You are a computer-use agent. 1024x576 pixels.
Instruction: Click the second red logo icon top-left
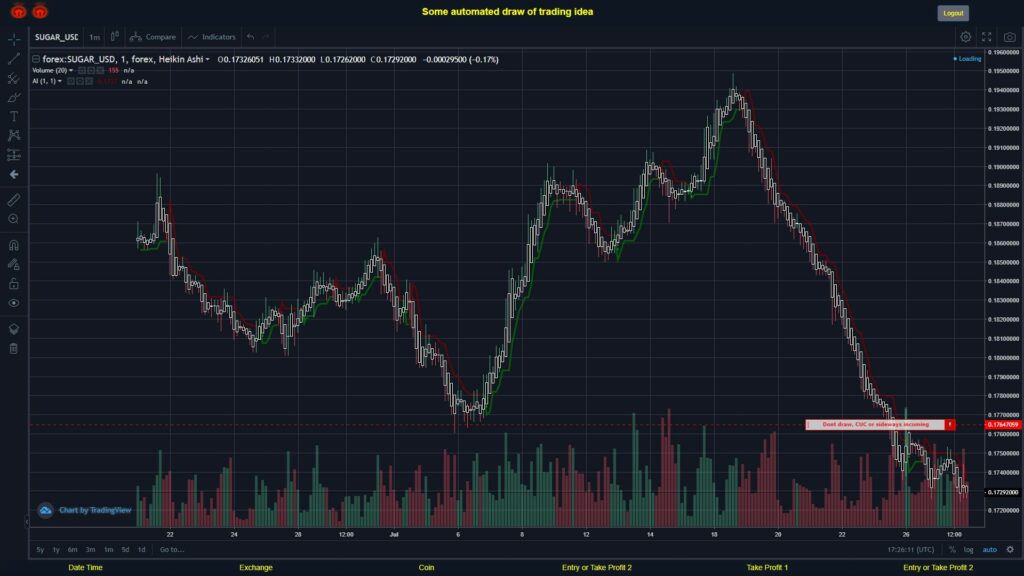tap(40, 11)
